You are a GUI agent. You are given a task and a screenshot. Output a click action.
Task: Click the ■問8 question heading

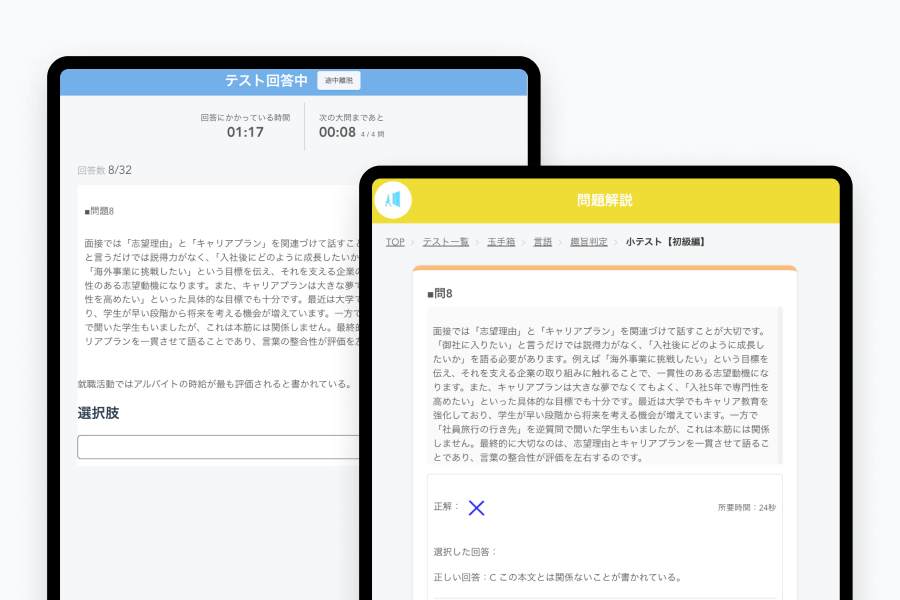(440, 293)
